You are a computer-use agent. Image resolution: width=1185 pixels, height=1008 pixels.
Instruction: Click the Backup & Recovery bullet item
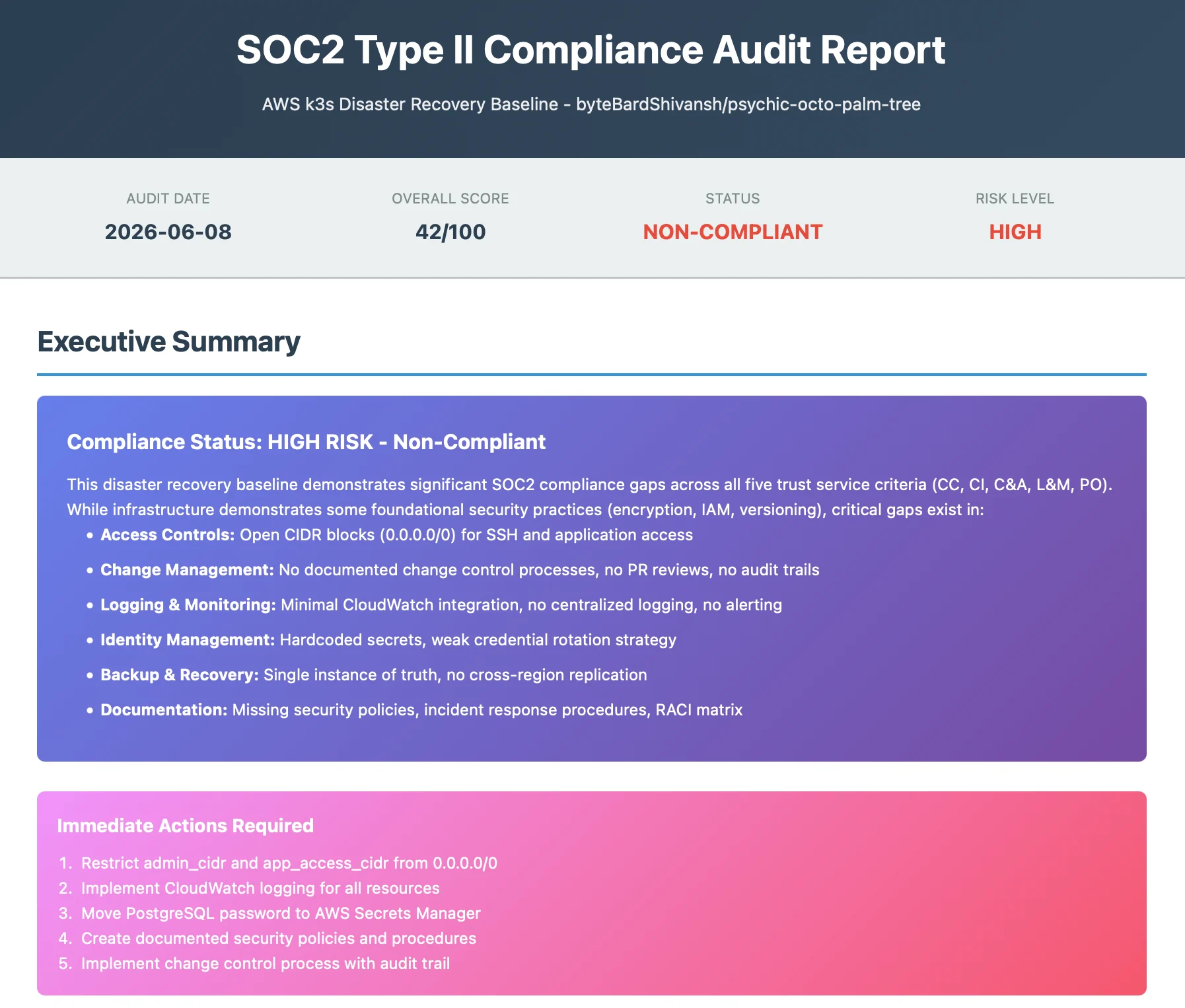point(374,675)
